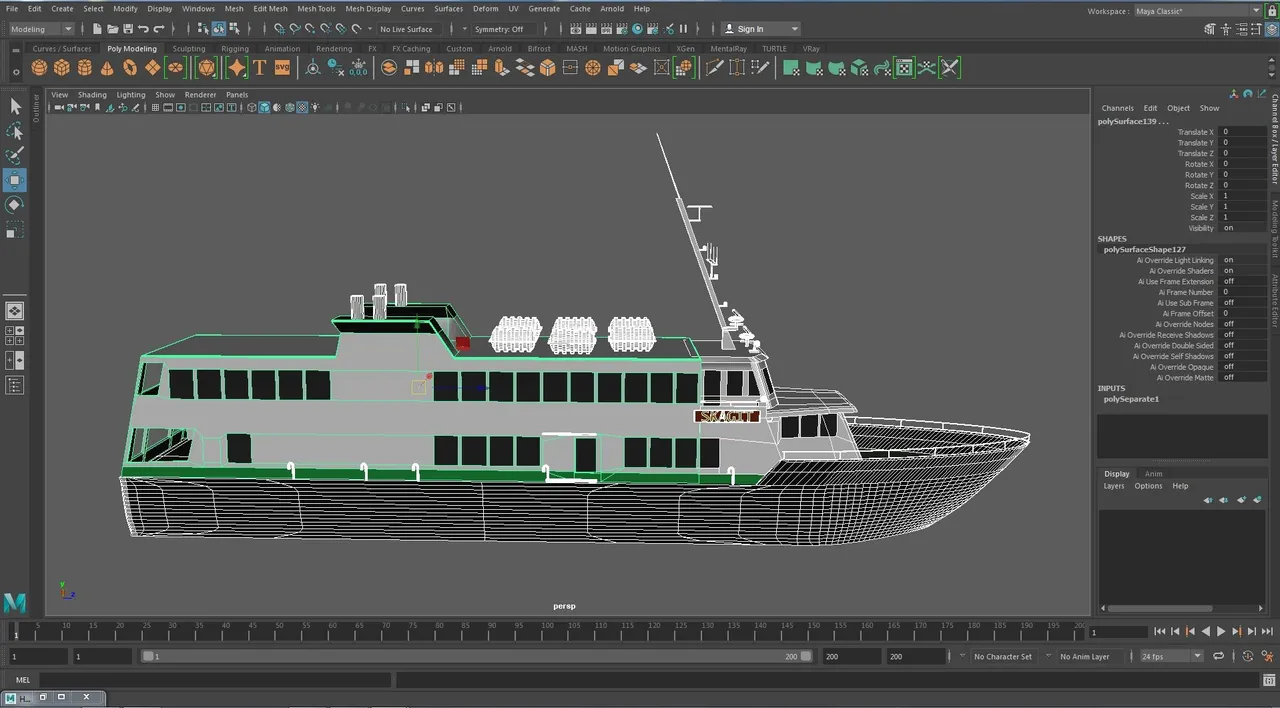
Task: Click the MEL command line input
Action: (214, 680)
